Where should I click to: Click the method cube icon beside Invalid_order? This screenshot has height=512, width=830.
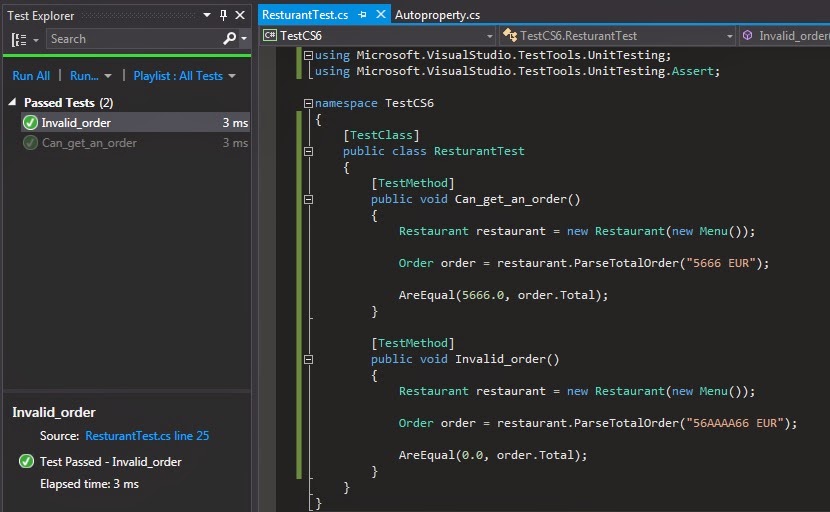pyautogui.click(x=747, y=35)
